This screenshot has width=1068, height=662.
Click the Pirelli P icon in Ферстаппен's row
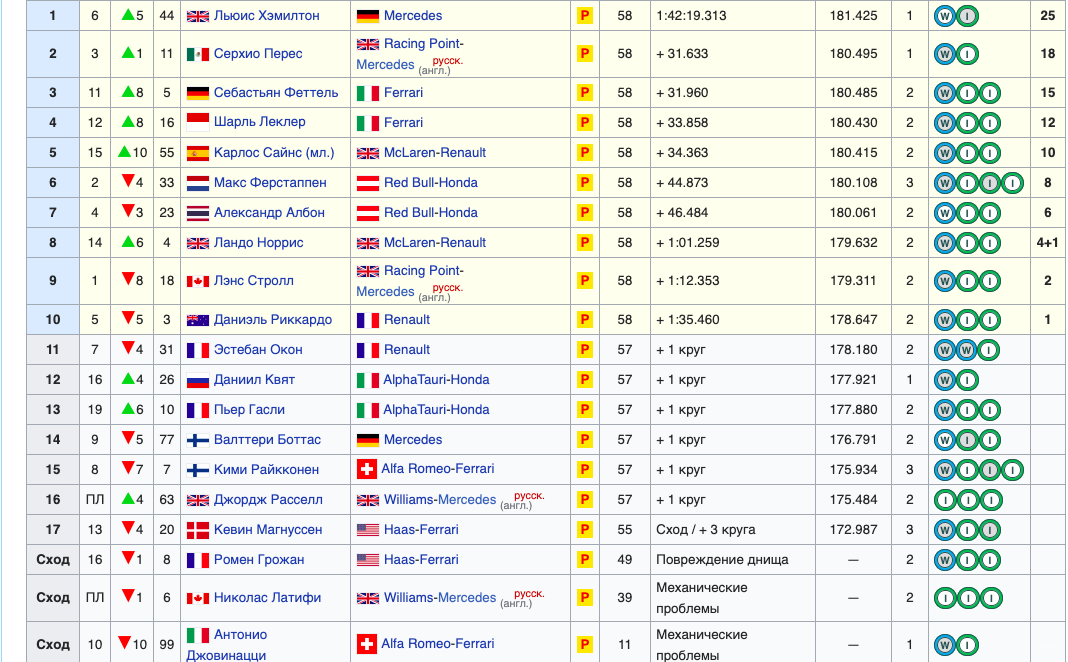pyautogui.click(x=584, y=183)
